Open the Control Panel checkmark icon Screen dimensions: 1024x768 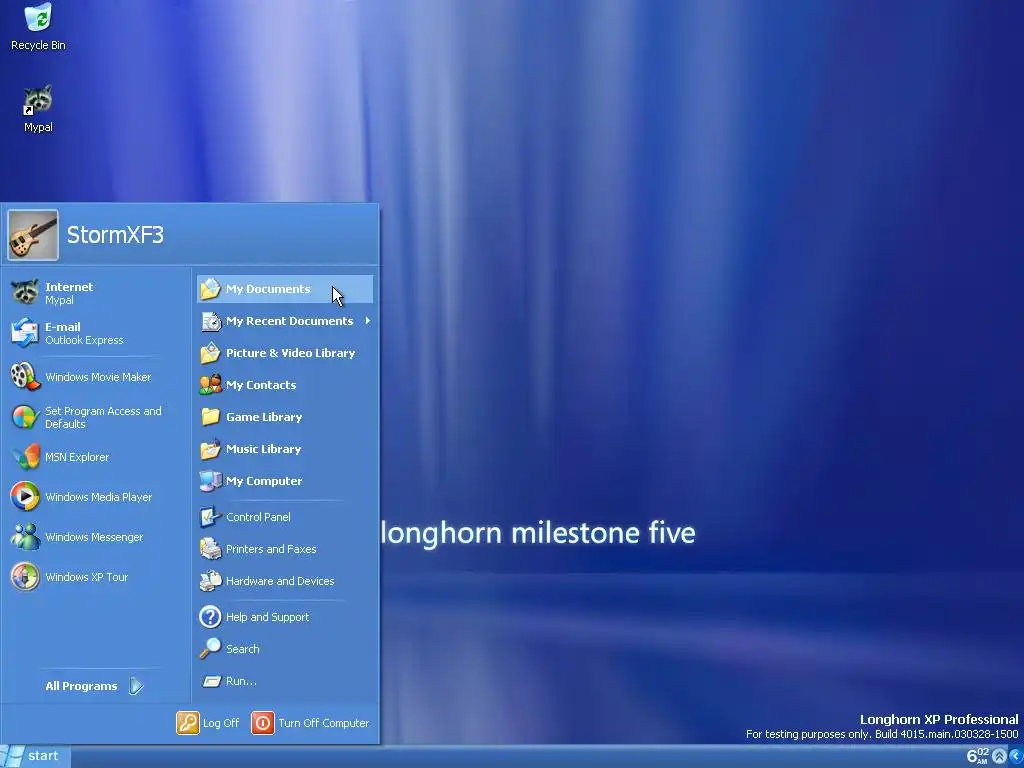210,517
